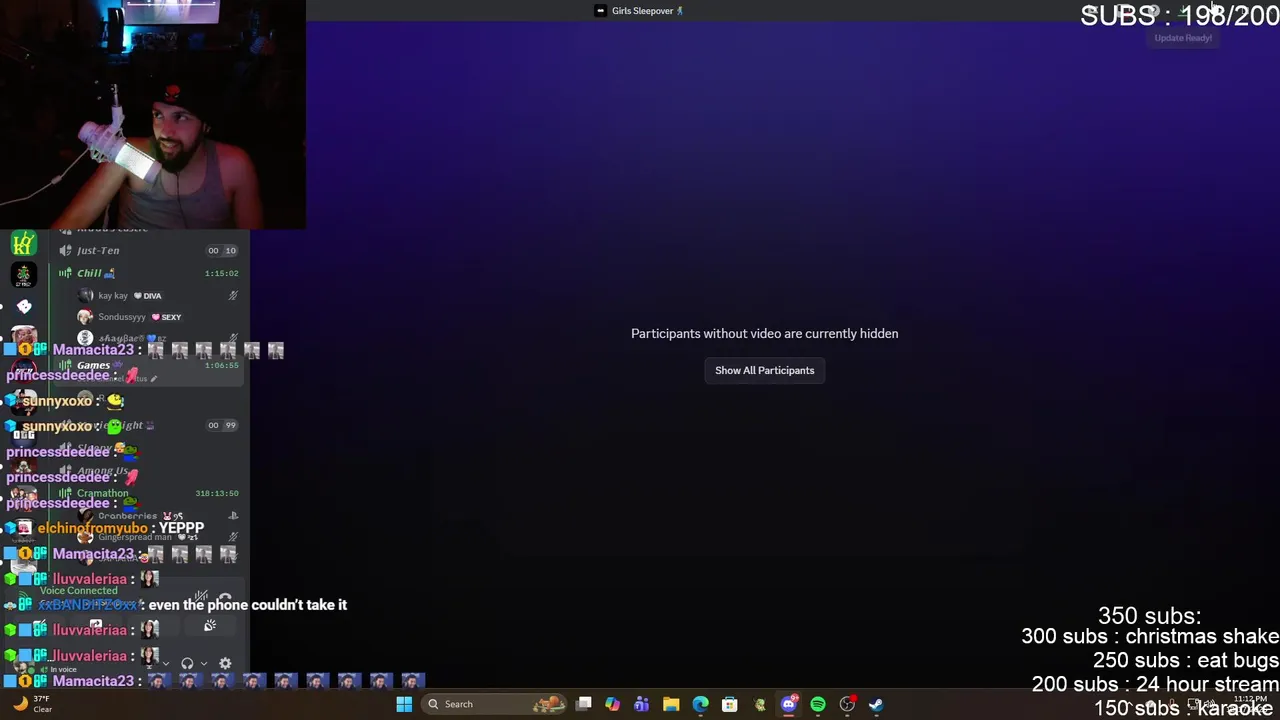Click the Show All Participants button
Viewport: 1280px width, 720px height.
(764, 370)
